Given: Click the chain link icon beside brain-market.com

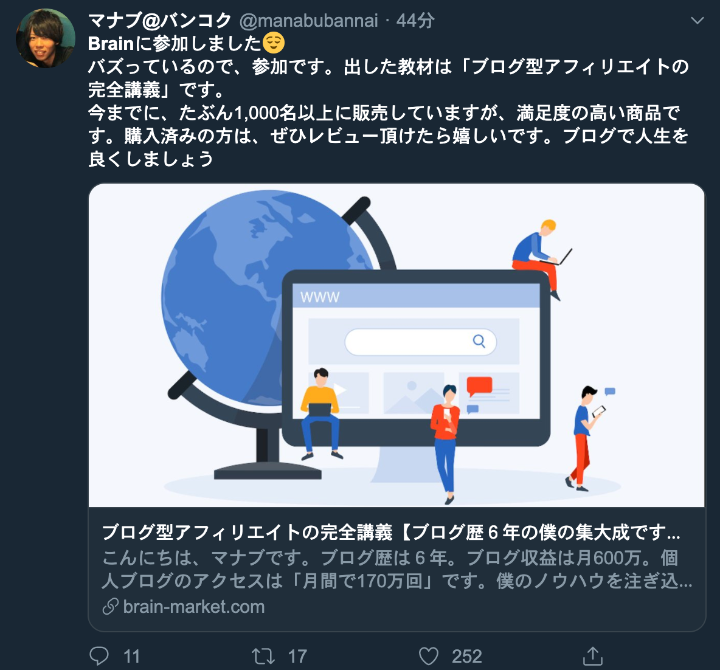Looking at the screenshot, I should 110,607.
